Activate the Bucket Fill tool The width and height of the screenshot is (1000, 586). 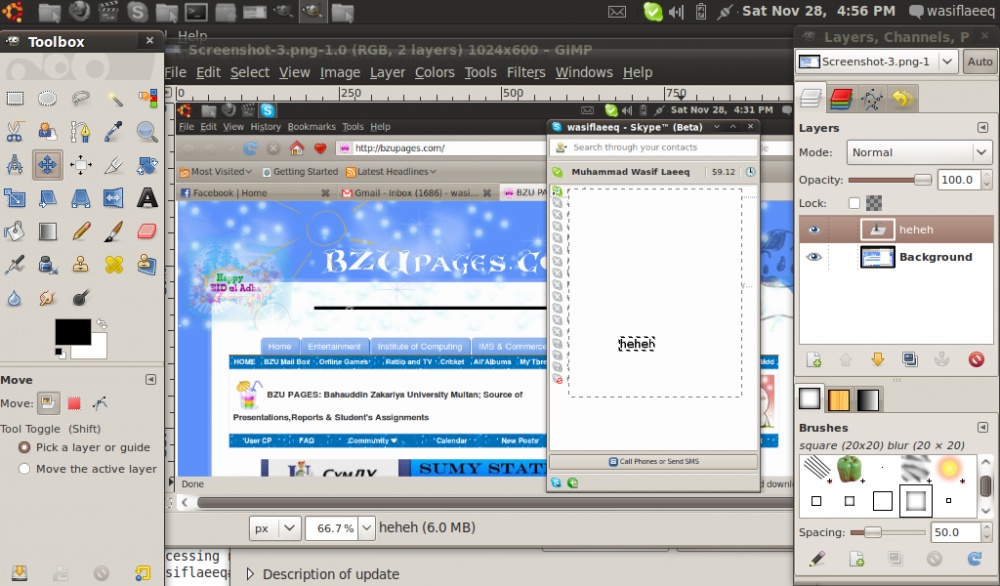pyautogui.click(x=15, y=231)
